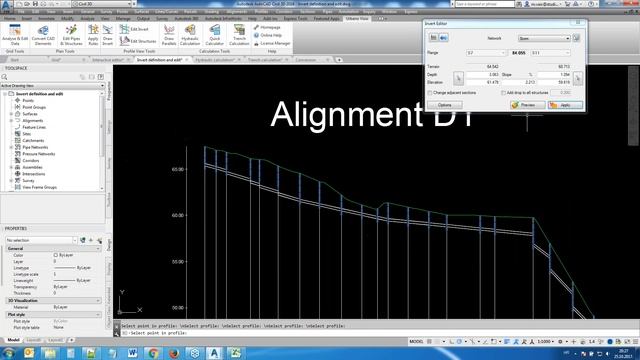The width and height of the screenshot is (640, 360).
Task: Enable Change adjacent sections checkbox
Action: [x=430, y=93]
